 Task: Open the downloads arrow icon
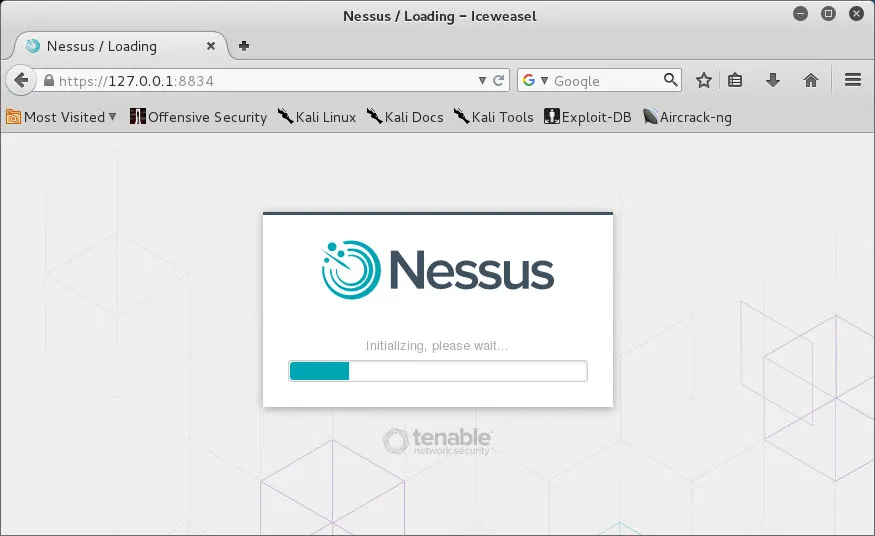(x=772, y=80)
